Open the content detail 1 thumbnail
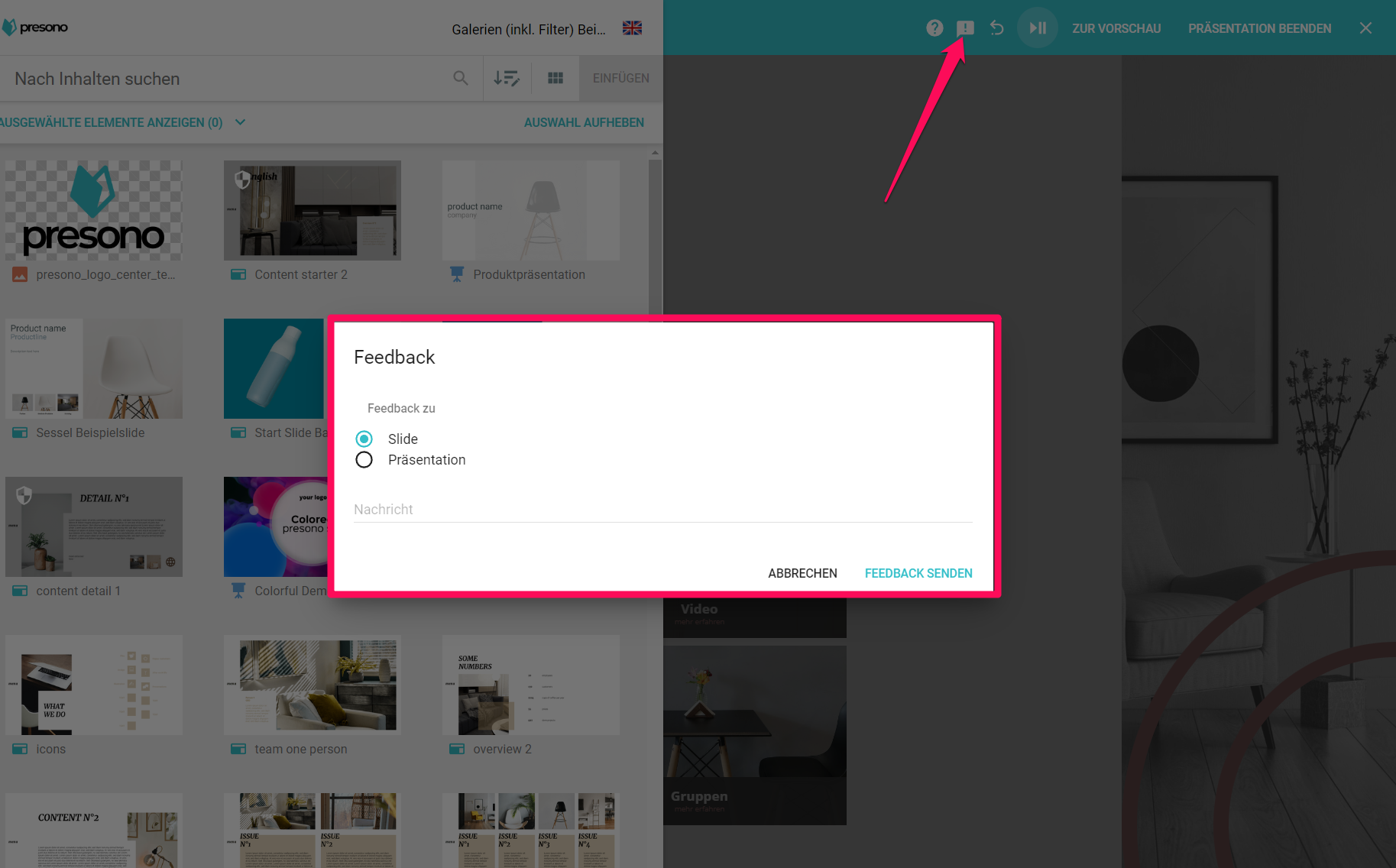This screenshot has height=868, width=1396. coord(94,526)
